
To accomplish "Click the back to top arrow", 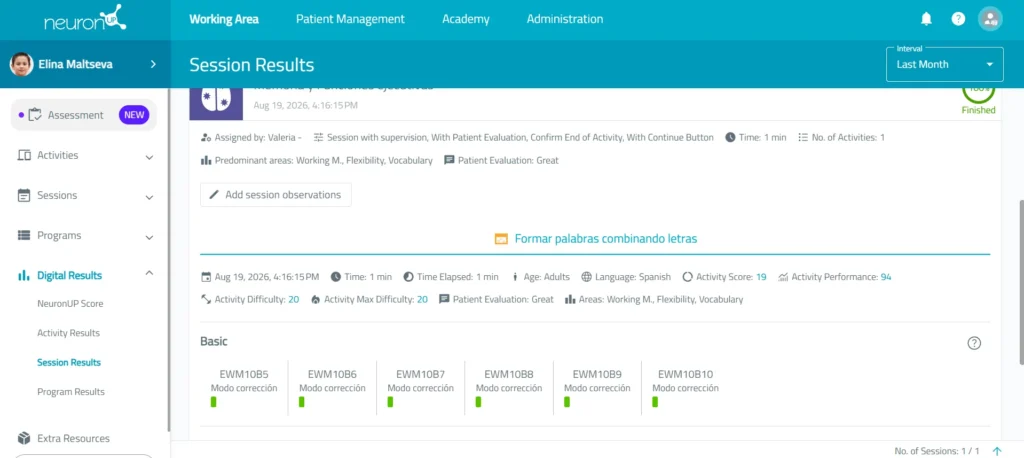I will pos(997,451).
